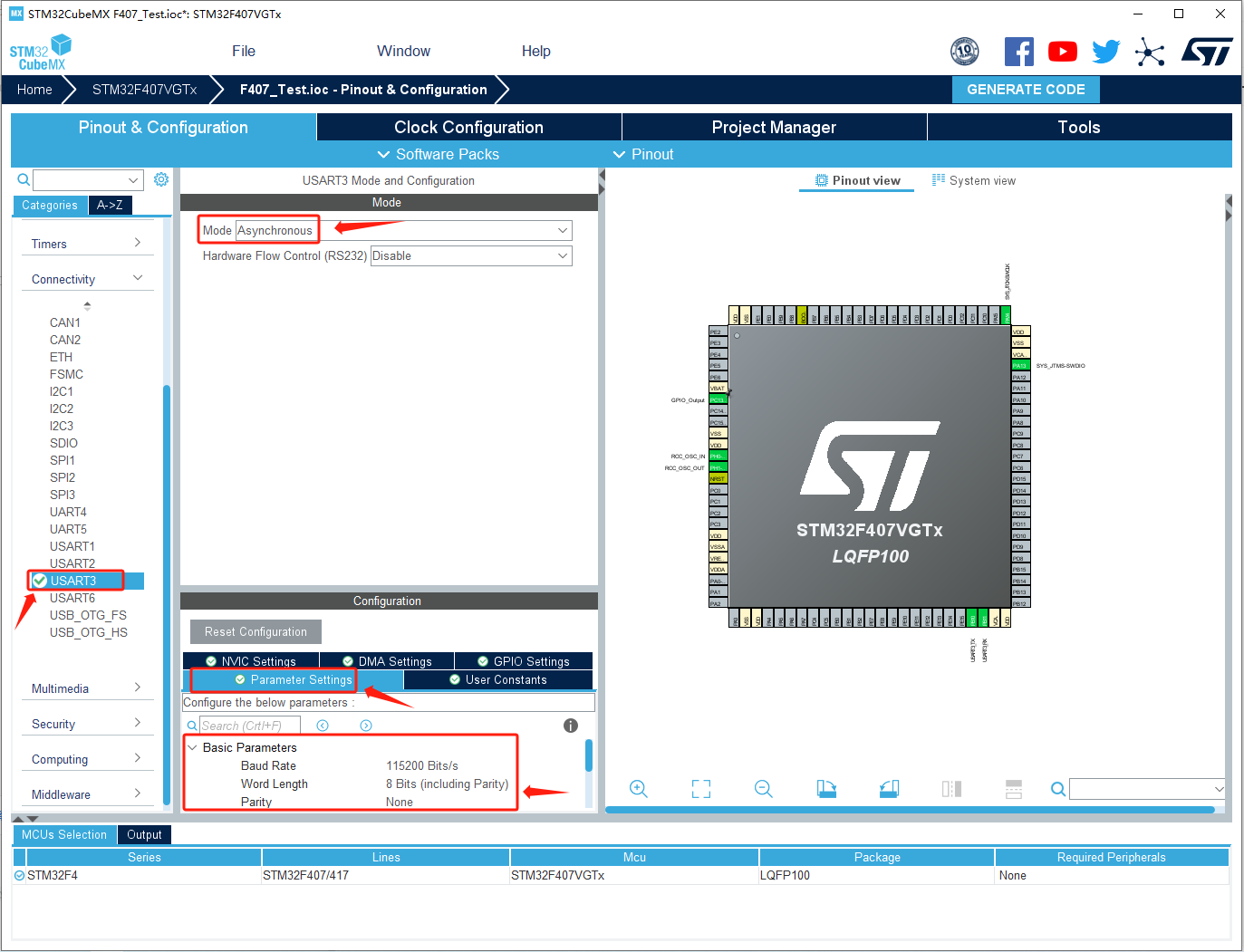Screen dimensions: 1244x952
Task: Collapse the Basic Parameters section
Action: [192, 747]
